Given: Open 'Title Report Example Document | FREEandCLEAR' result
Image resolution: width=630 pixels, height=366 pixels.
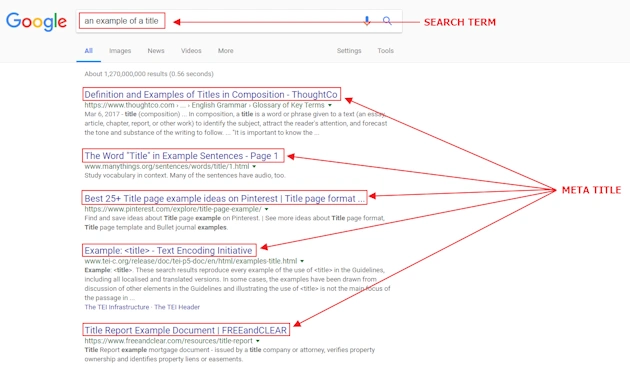Looking at the screenshot, I should pyautogui.click(x=186, y=330).
